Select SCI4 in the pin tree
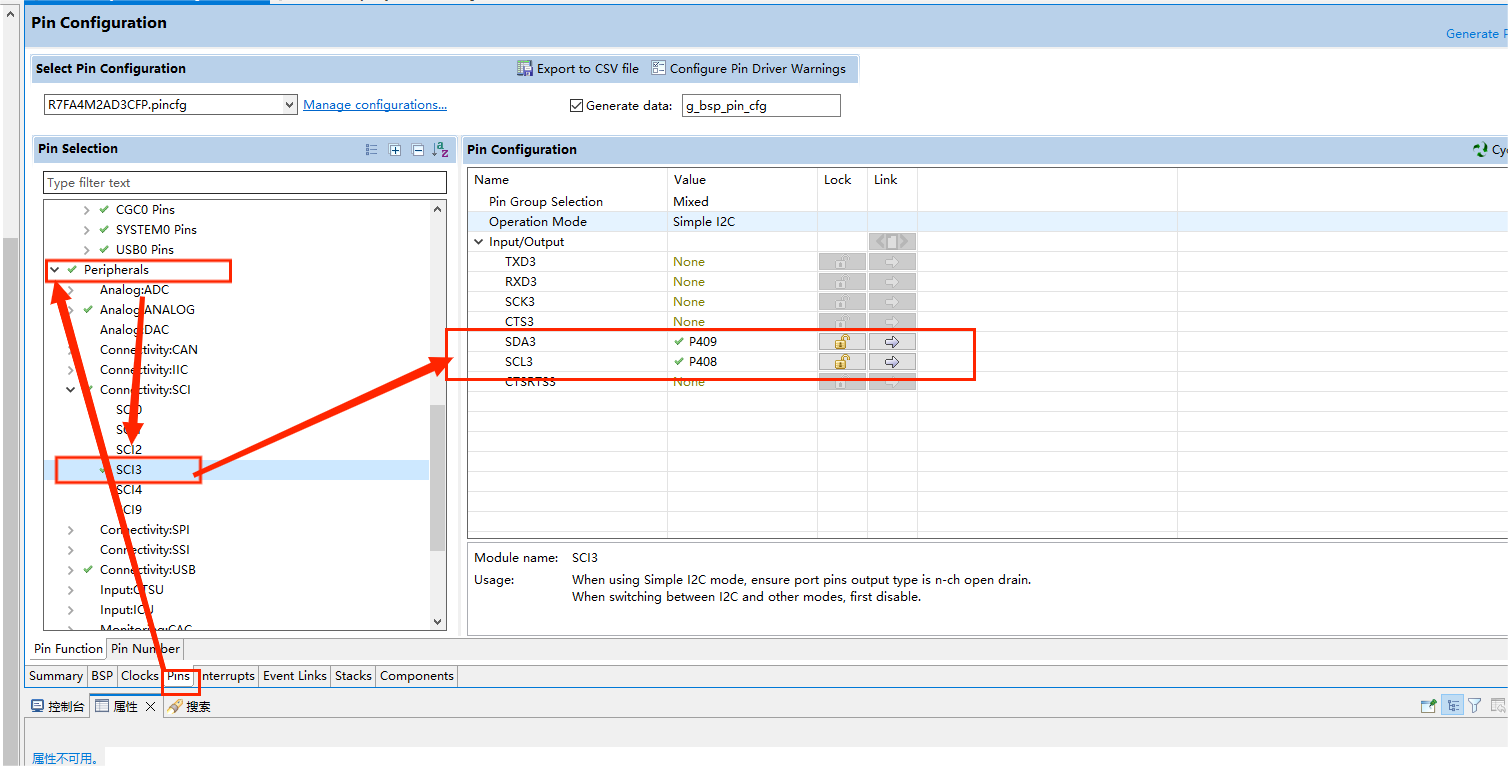Viewport: 1508px width, 766px height. pos(129,490)
